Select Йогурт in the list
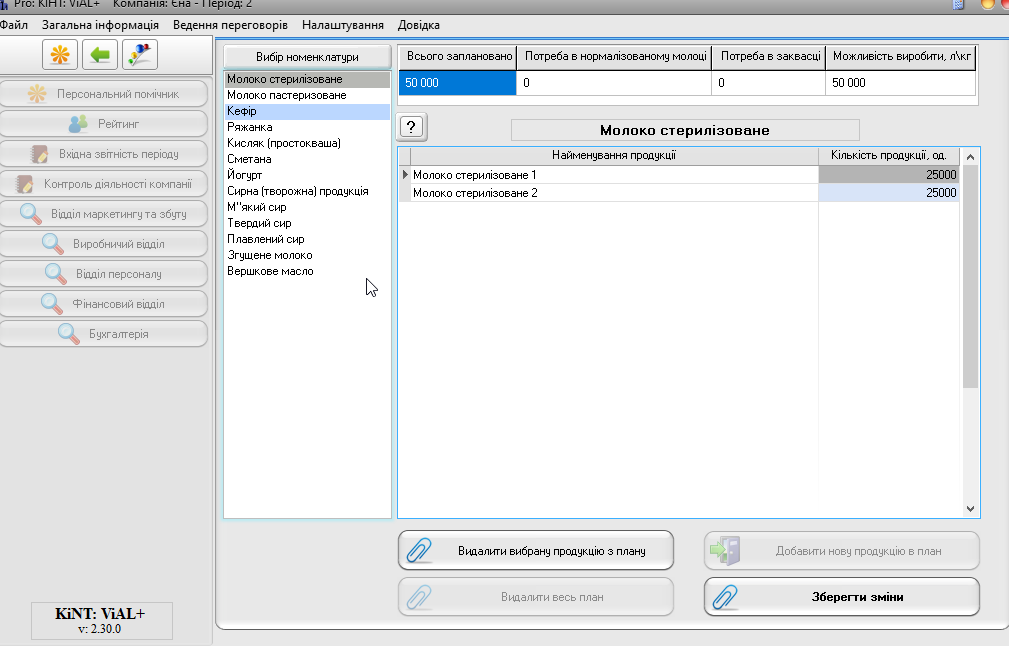The width and height of the screenshot is (1009, 646). (308, 175)
